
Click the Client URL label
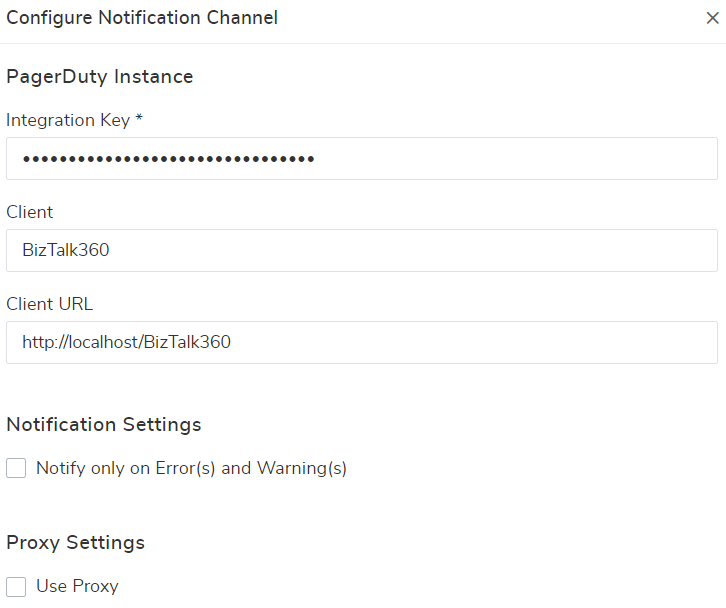(49, 304)
